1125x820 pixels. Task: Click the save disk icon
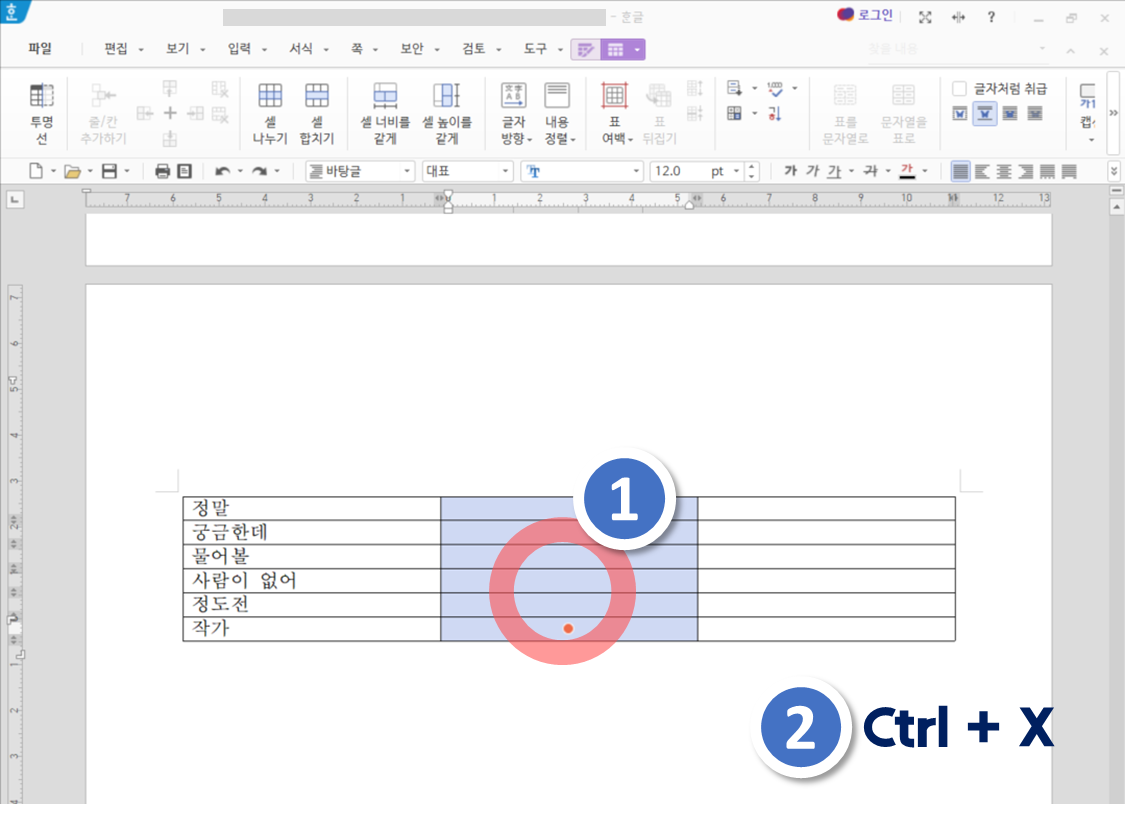[109, 171]
